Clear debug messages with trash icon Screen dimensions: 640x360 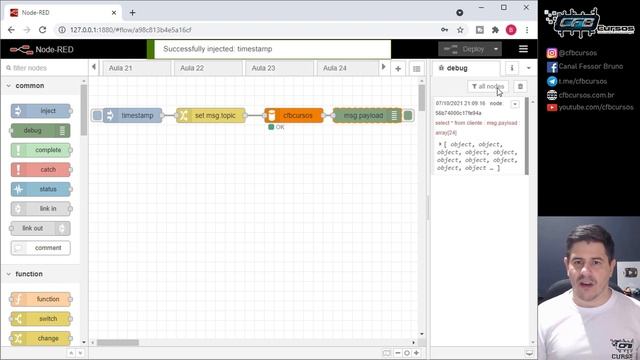520,87
